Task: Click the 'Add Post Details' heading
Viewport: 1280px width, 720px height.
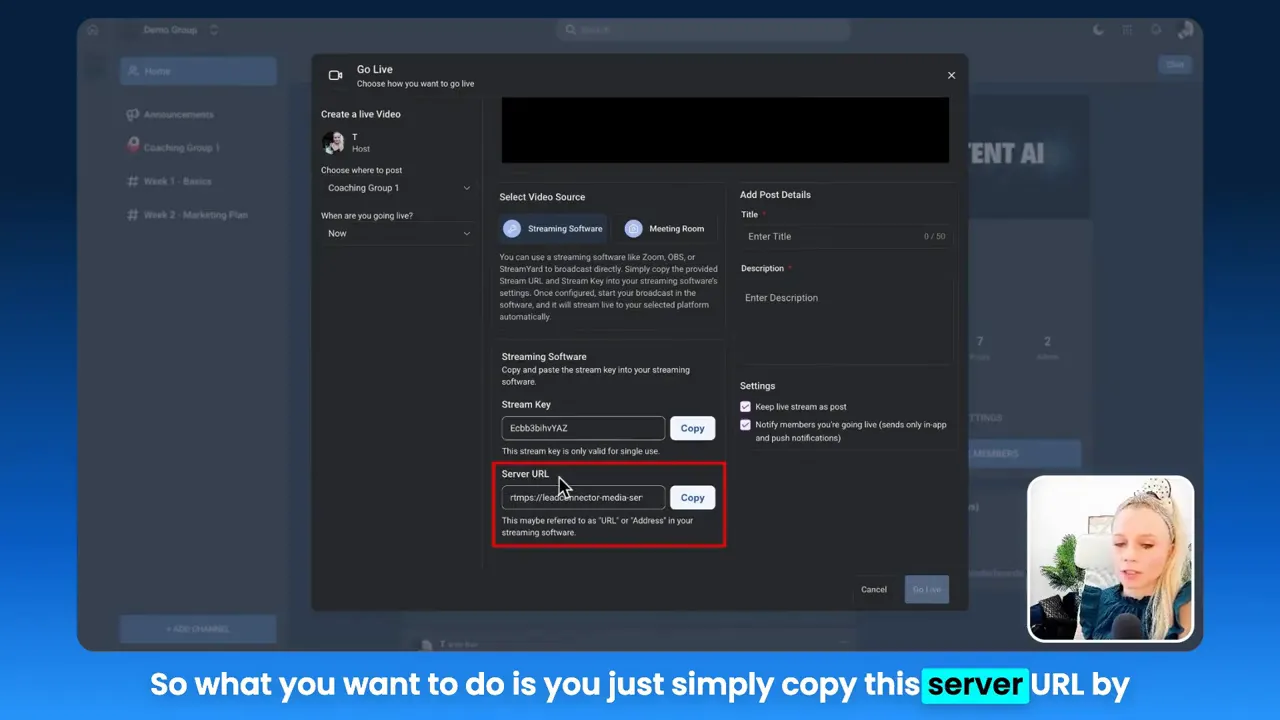Action: pyautogui.click(x=775, y=195)
